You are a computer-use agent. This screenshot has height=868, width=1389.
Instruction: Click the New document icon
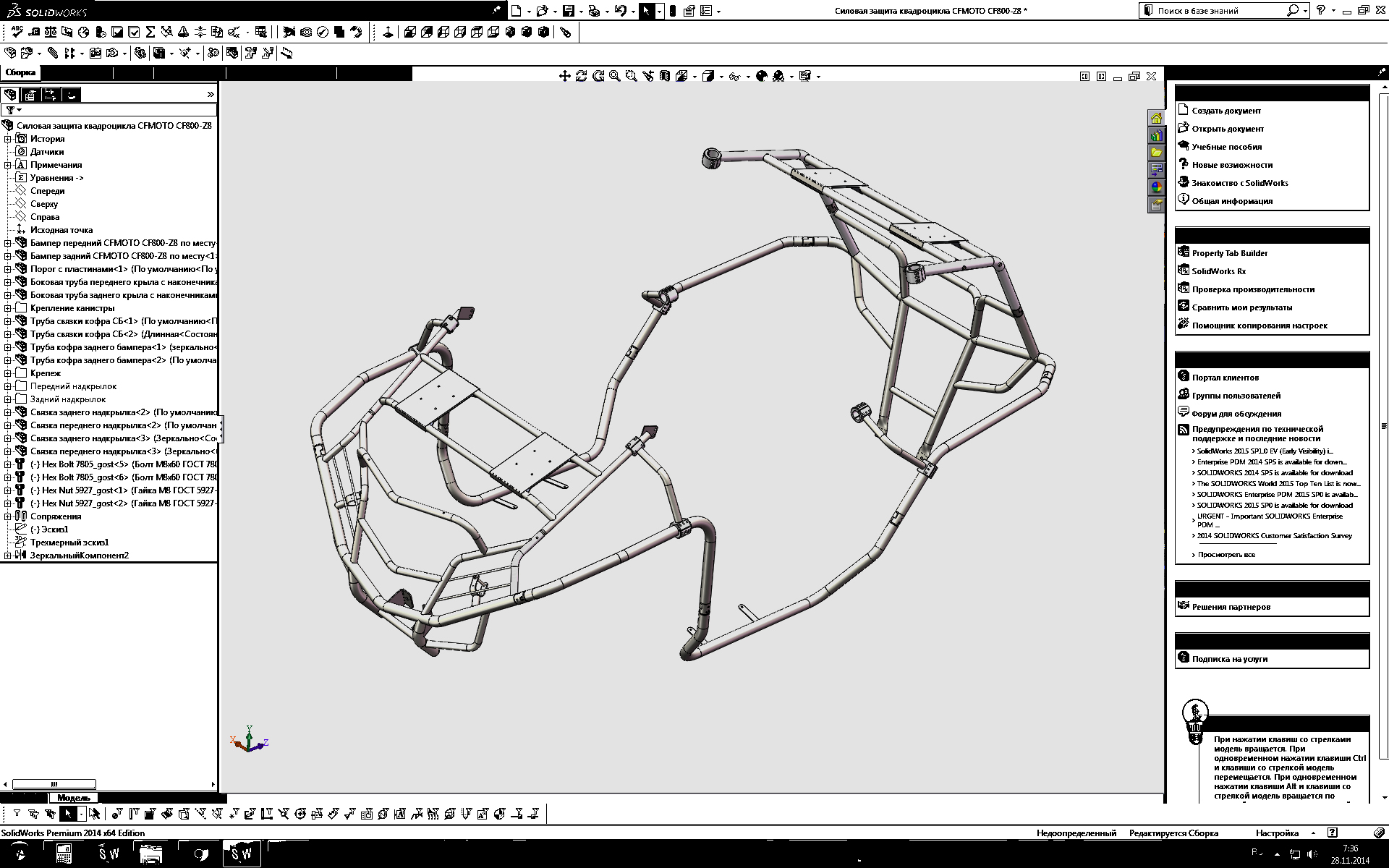click(x=516, y=11)
